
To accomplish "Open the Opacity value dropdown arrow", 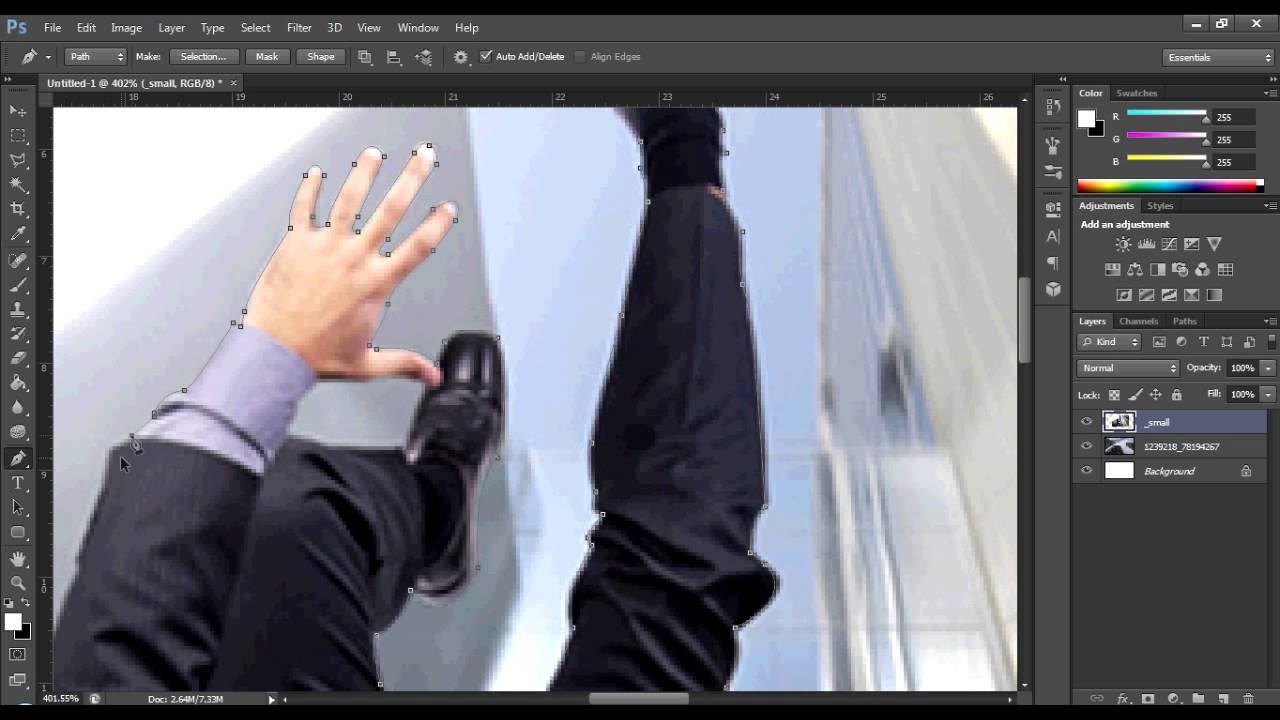I will pos(1268,368).
